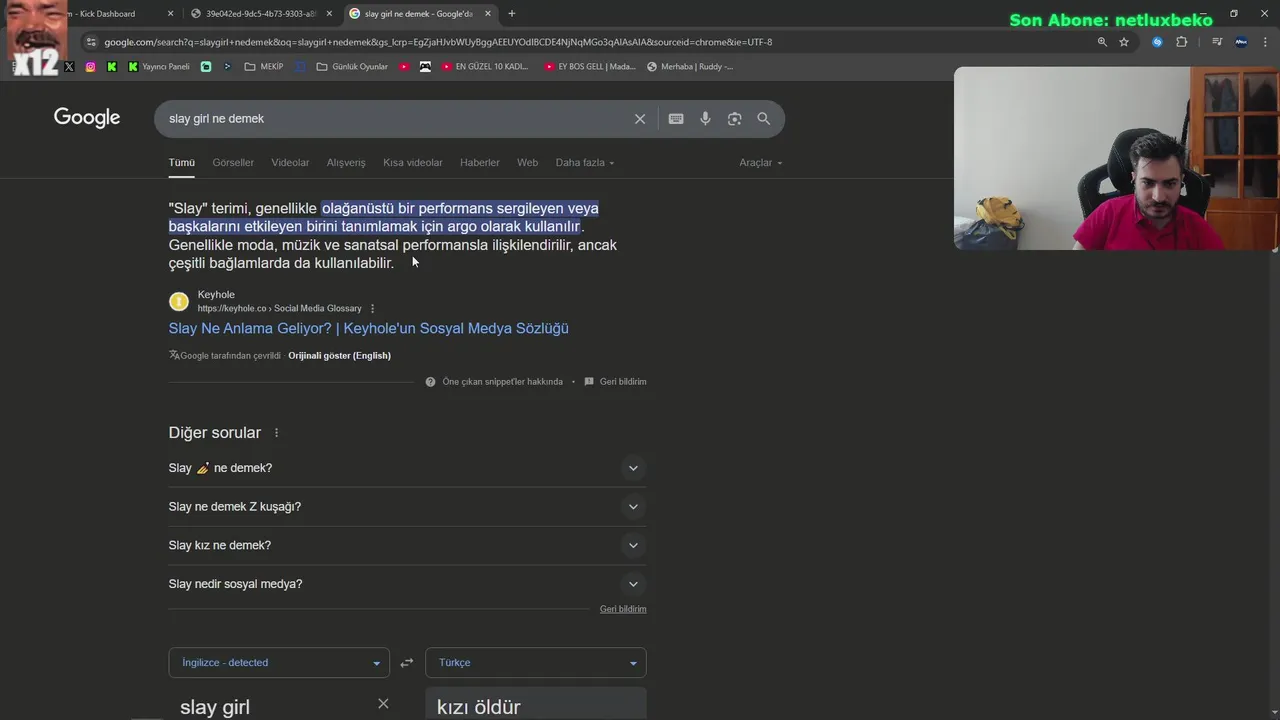Bookmark this page with the star icon
The height and width of the screenshot is (720, 1280).
coord(1124,42)
